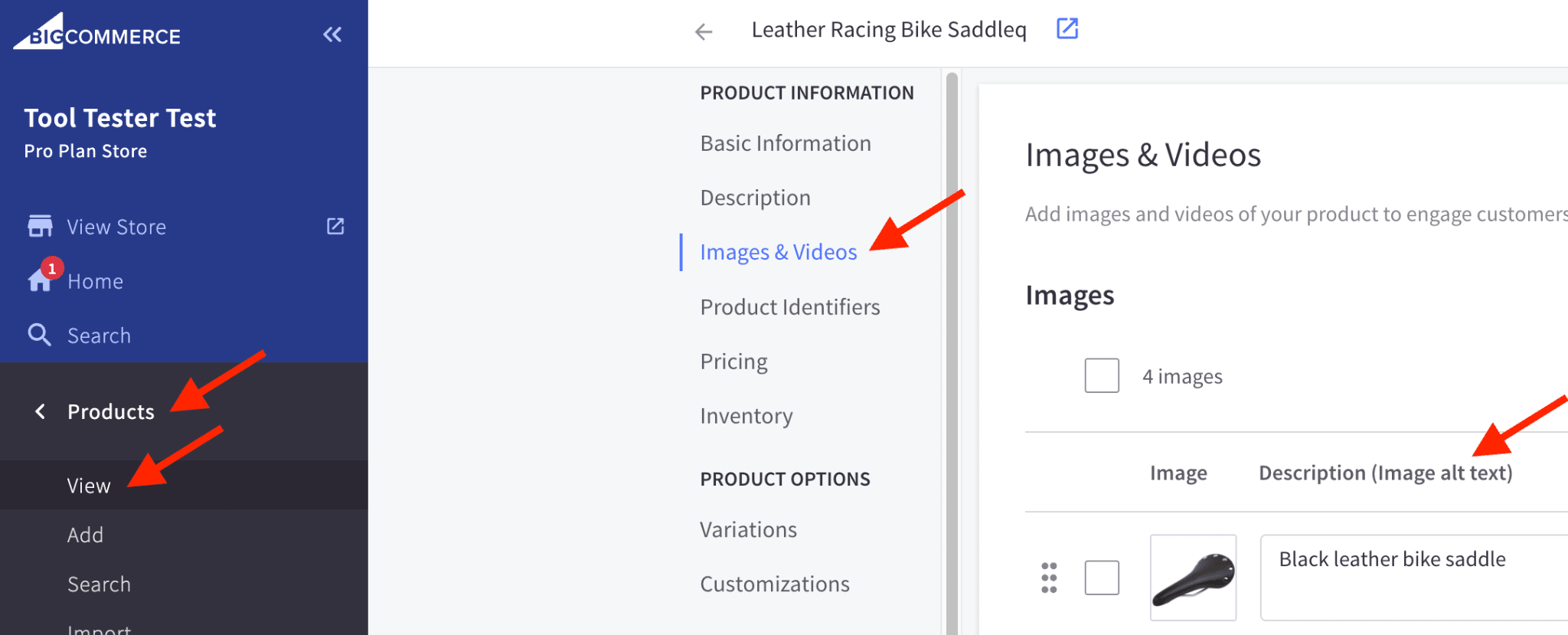The width and height of the screenshot is (1568, 635).
Task: Jump to Product Identifiers section
Action: (790, 306)
